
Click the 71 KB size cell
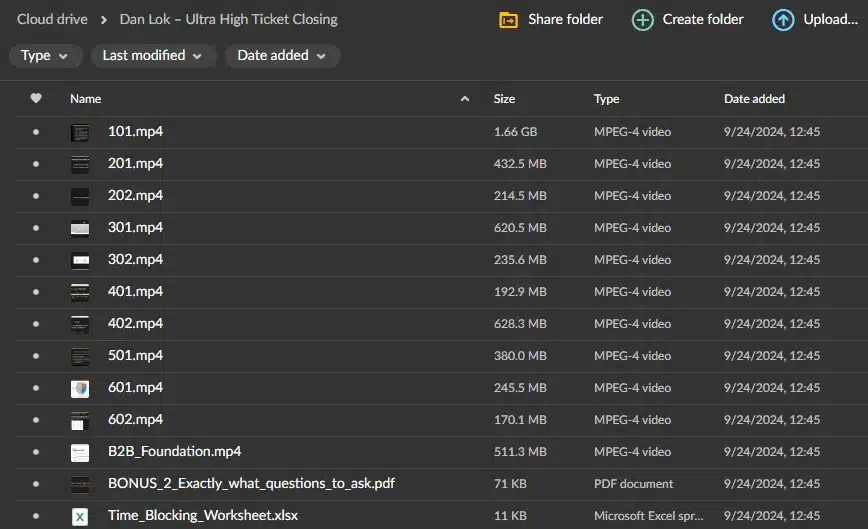[510, 484]
